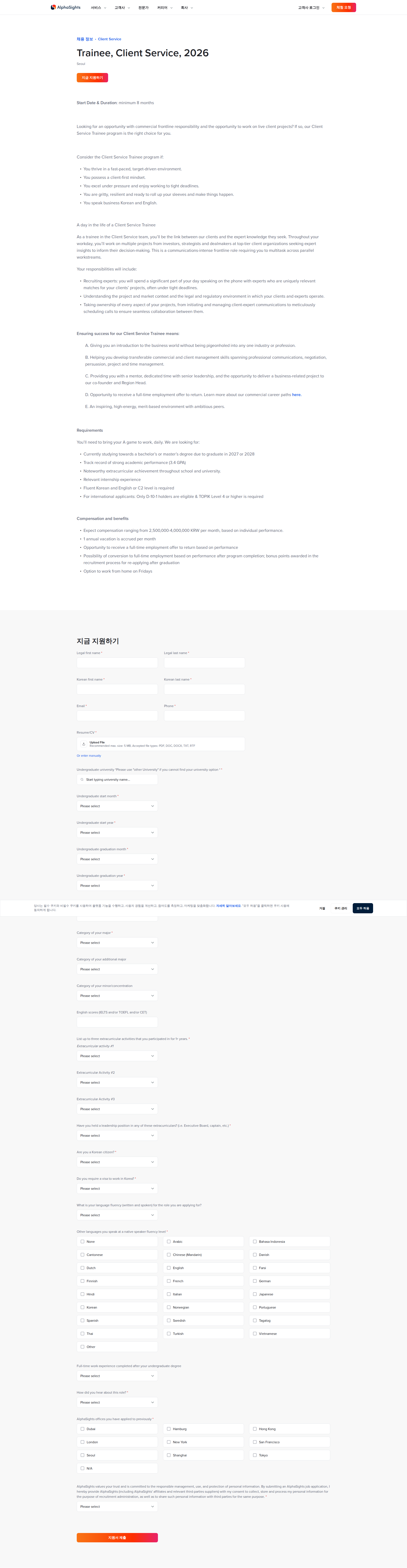
Task: Open the minor/concentration category dropdown
Action: [x=117, y=996]
